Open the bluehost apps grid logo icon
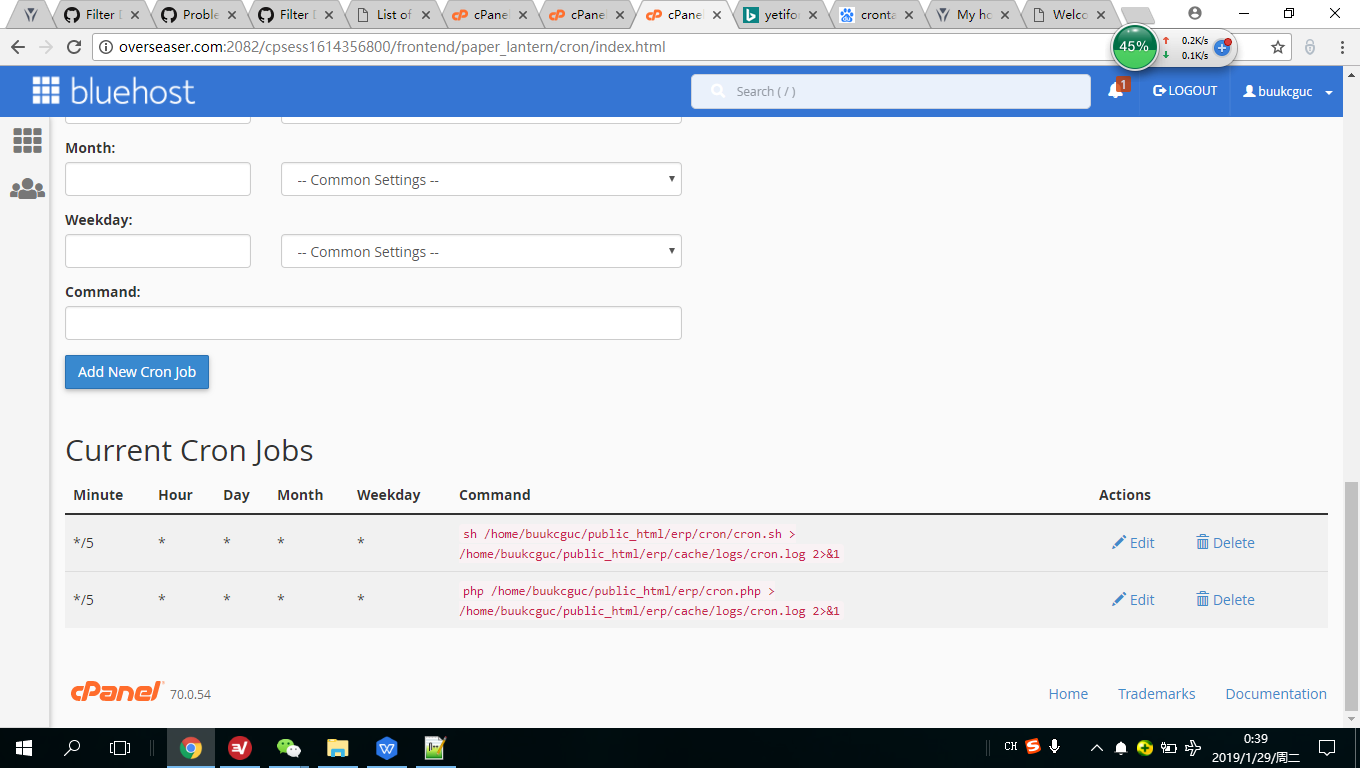1360x768 pixels. point(46,91)
